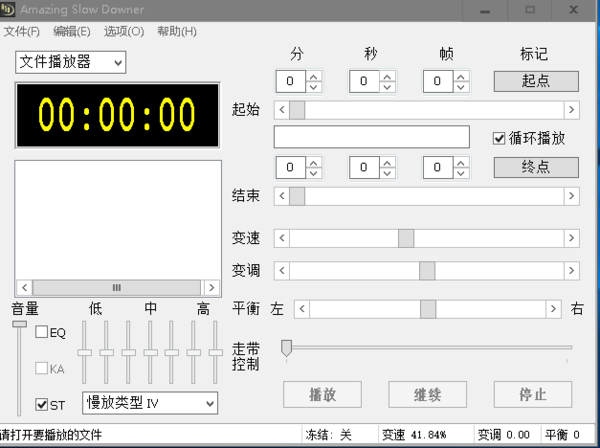Decrease end minutes with down arrow
The height and width of the screenshot is (448, 600).
click(x=313, y=173)
